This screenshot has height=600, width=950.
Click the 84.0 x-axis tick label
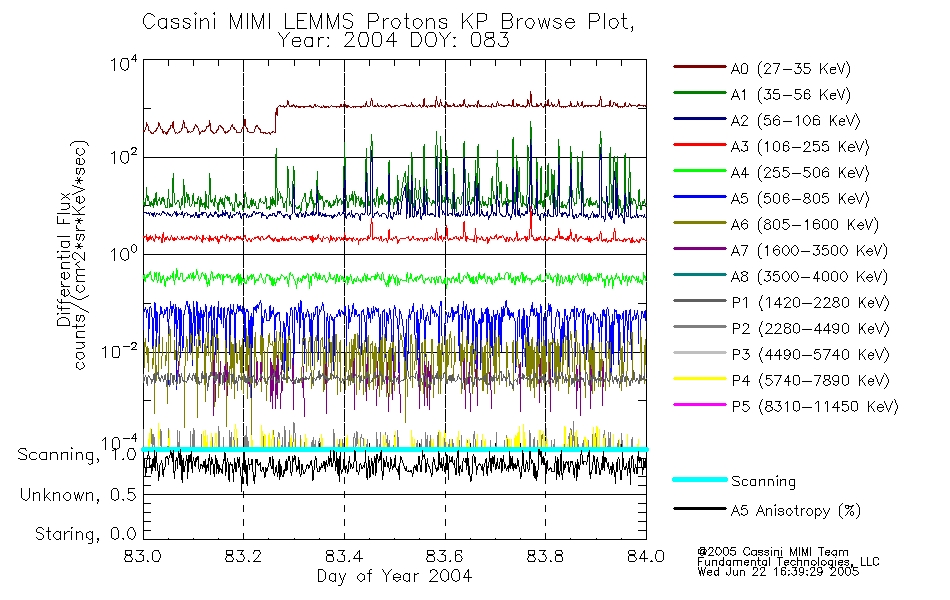tap(646, 556)
